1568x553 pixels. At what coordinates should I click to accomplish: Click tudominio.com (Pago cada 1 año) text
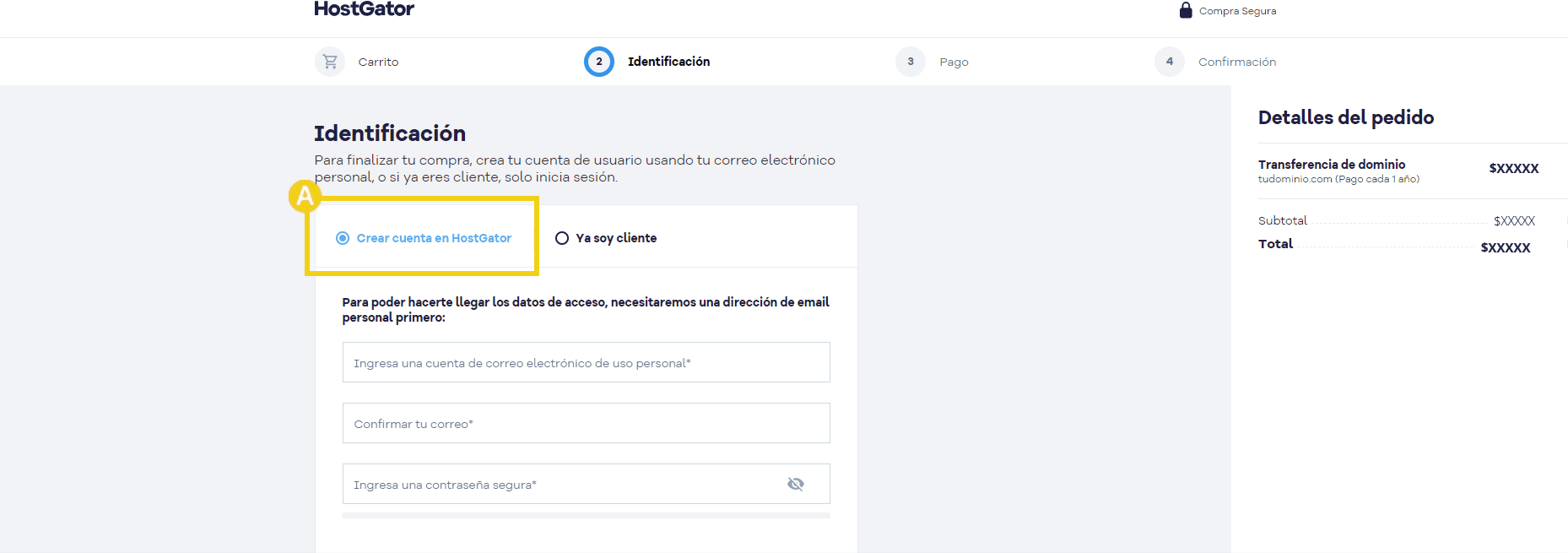pyautogui.click(x=1338, y=179)
